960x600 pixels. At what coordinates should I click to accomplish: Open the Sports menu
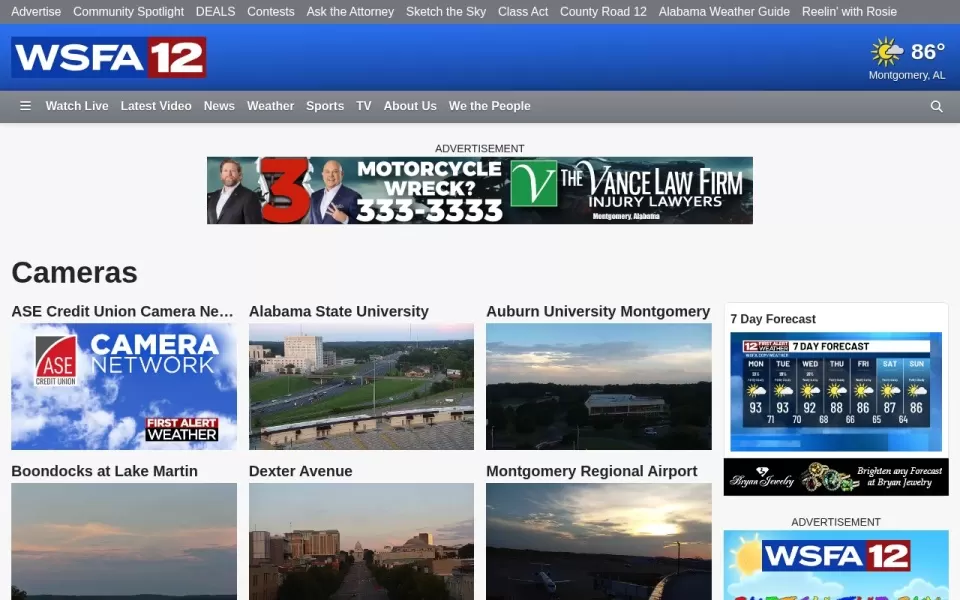tap(325, 106)
